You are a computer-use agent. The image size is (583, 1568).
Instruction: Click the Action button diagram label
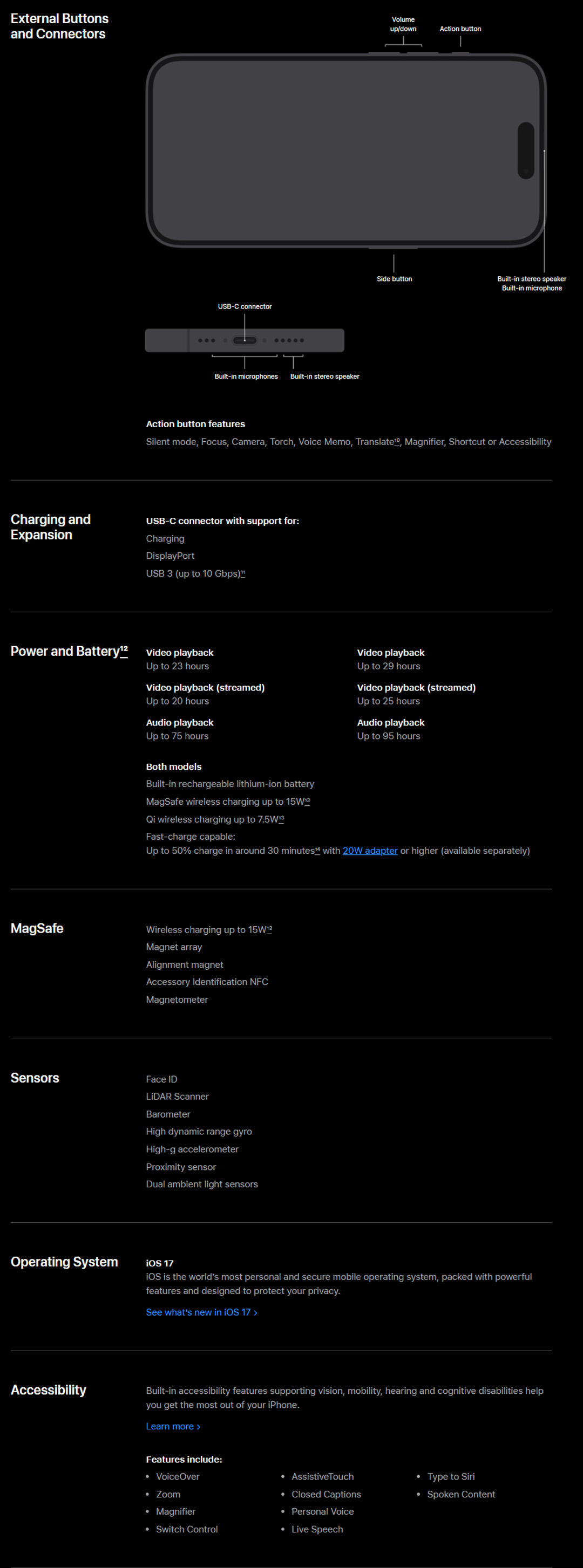click(460, 29)
